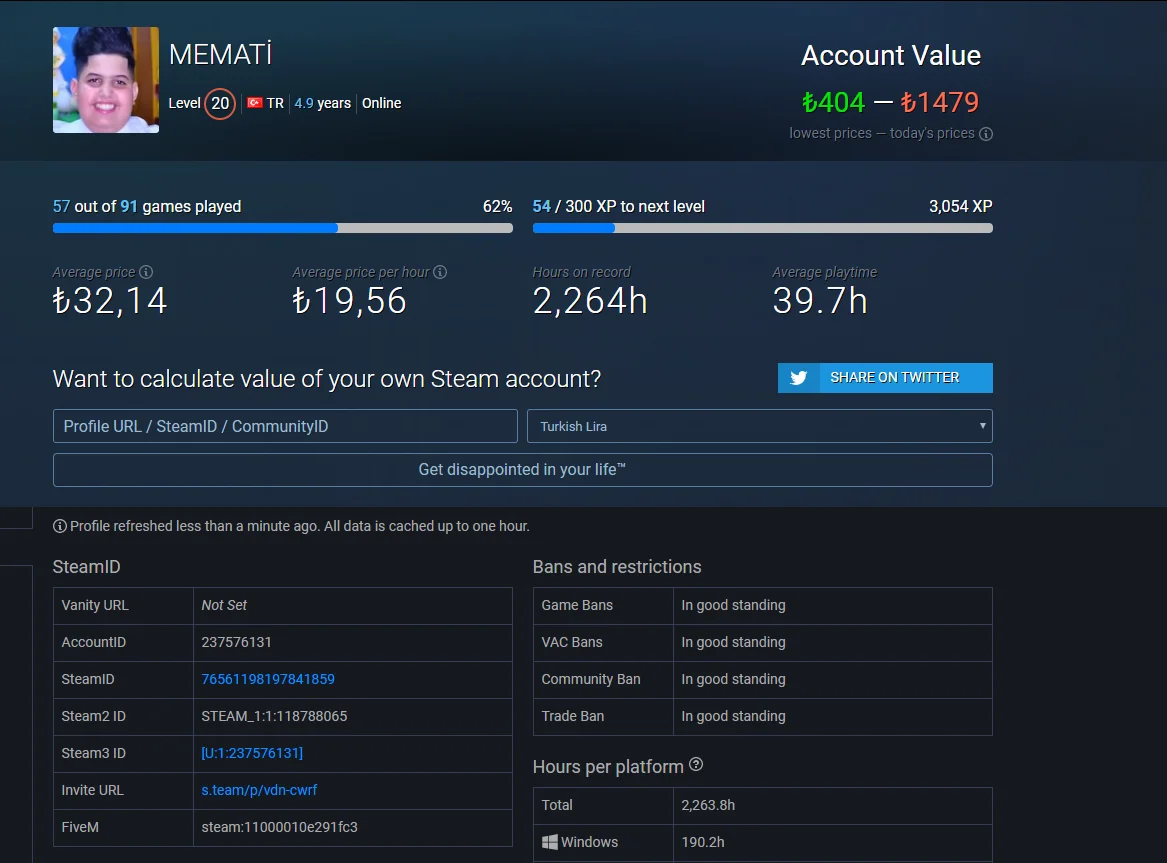Viewport: 1167px width, 863px height.
Task: Click the Bans and restrictions heading
Action: pos(617,567)
